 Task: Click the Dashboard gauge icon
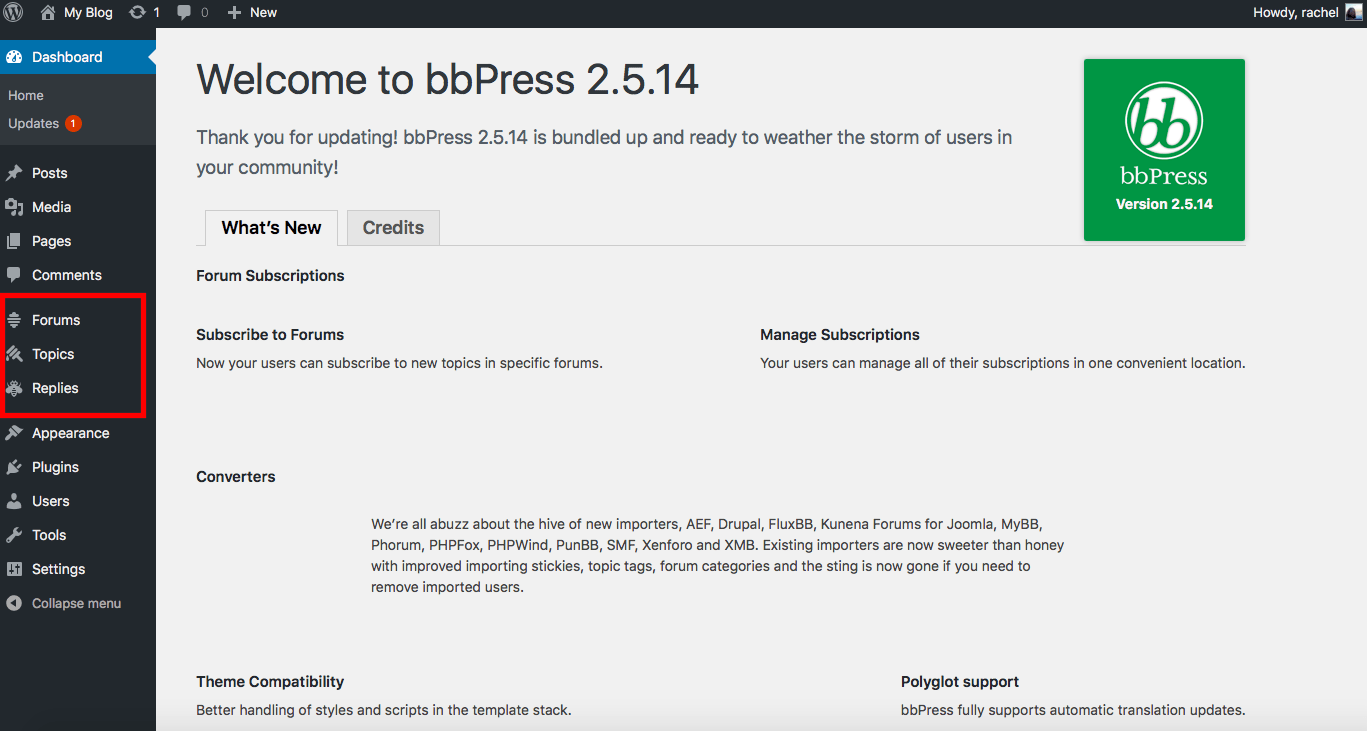pyautogui.click(x=14, y=57)
